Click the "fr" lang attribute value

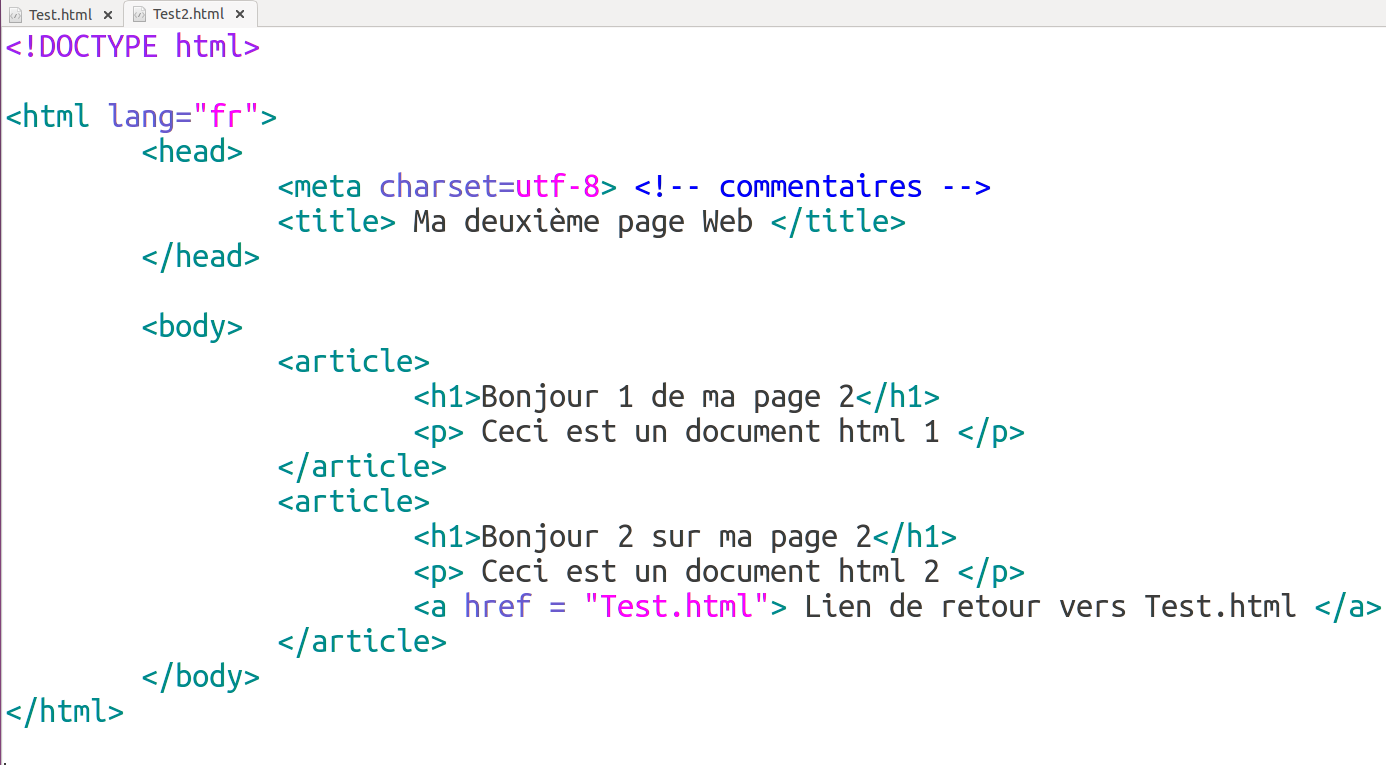tap(226, 117)
